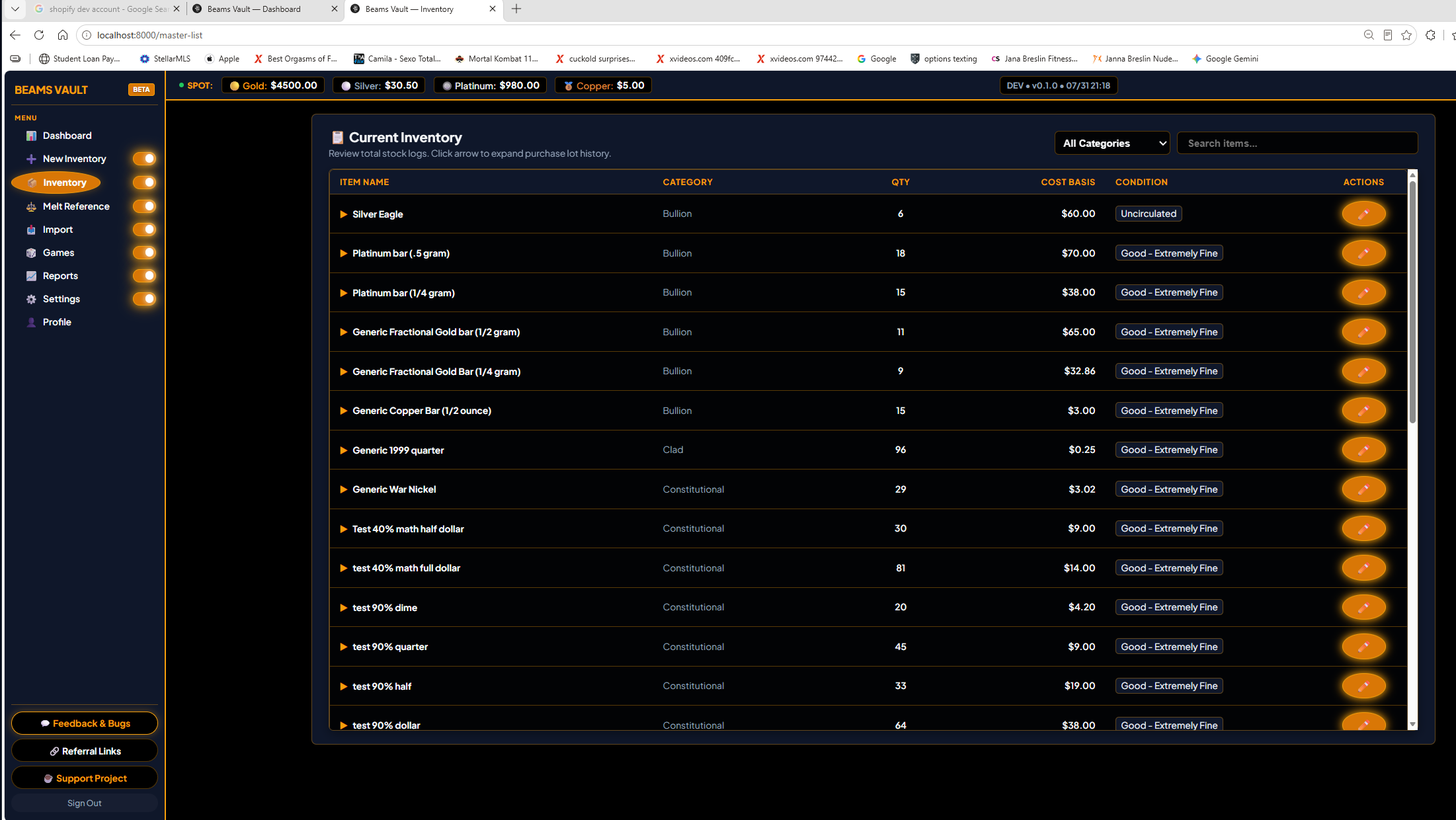Viewport: 1456px width, 820px height.
Task: Expand test 90% dime lot history
Action: pos(343,608)
